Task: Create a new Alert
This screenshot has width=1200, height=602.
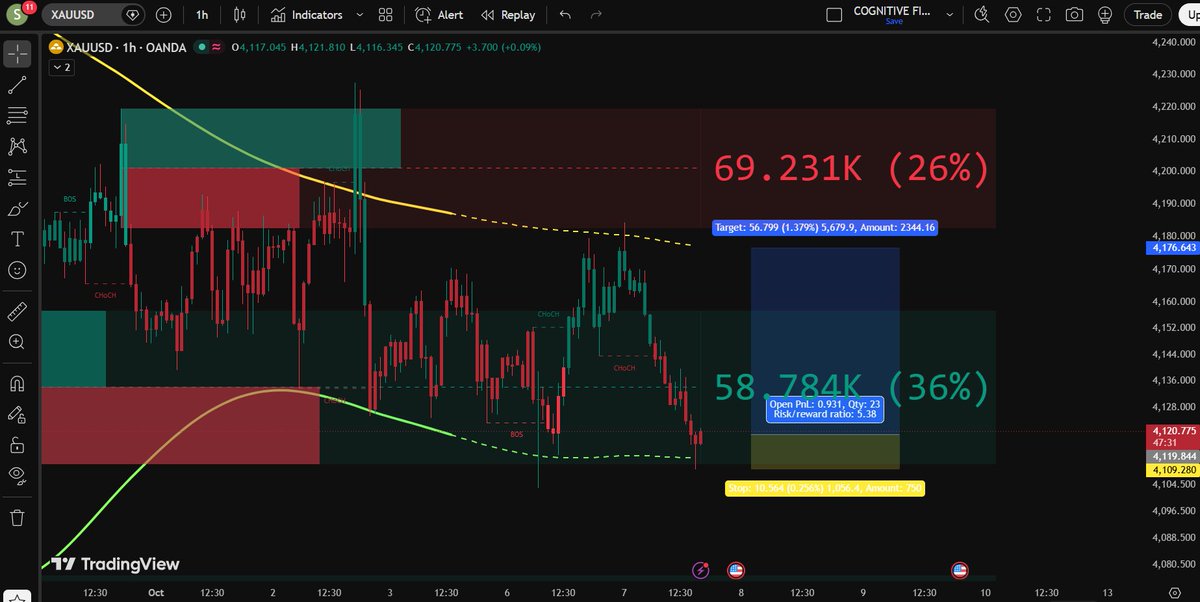Action: point(439,15)
